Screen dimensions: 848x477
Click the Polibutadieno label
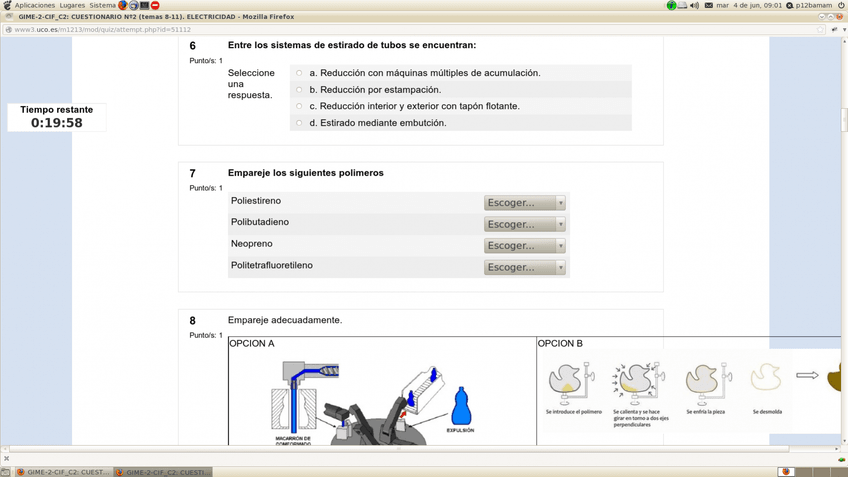point(260,222)
